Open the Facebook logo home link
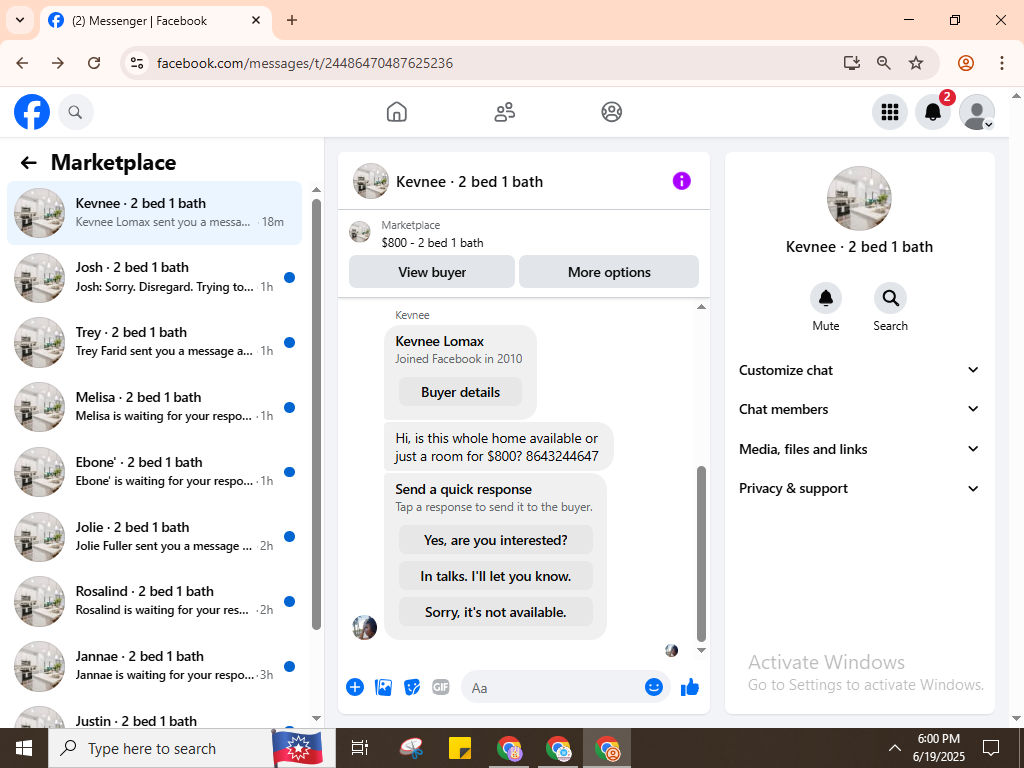 click(32, 112)
